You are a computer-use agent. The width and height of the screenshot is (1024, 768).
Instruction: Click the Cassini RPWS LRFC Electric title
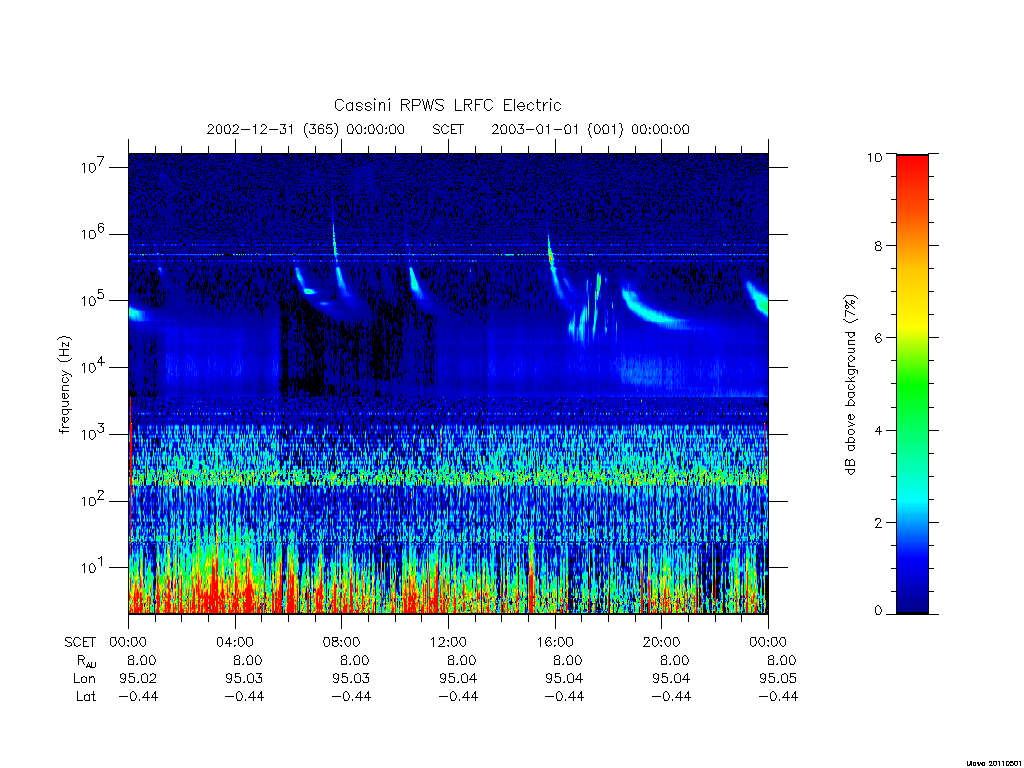point(447,105)
